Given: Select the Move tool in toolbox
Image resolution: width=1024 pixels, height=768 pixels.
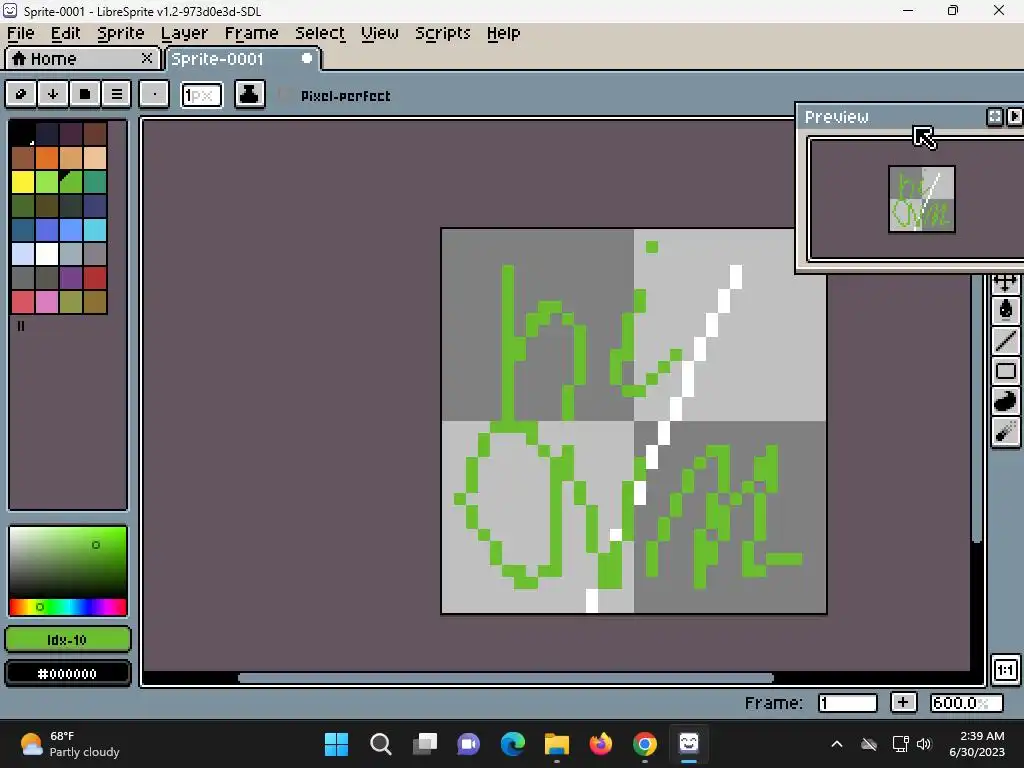Looking at the screenshot, I should pos(1006,283).
